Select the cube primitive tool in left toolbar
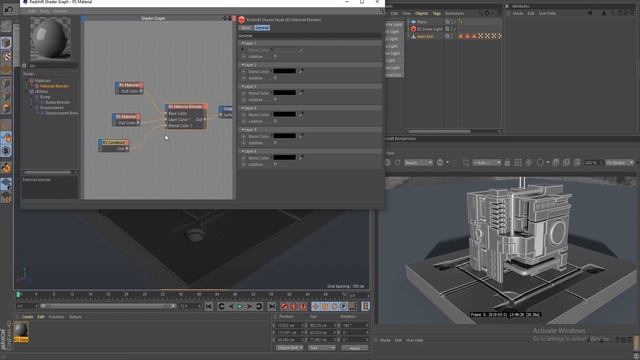The width and height of the screenshot is (640, 360). [6, 42]
